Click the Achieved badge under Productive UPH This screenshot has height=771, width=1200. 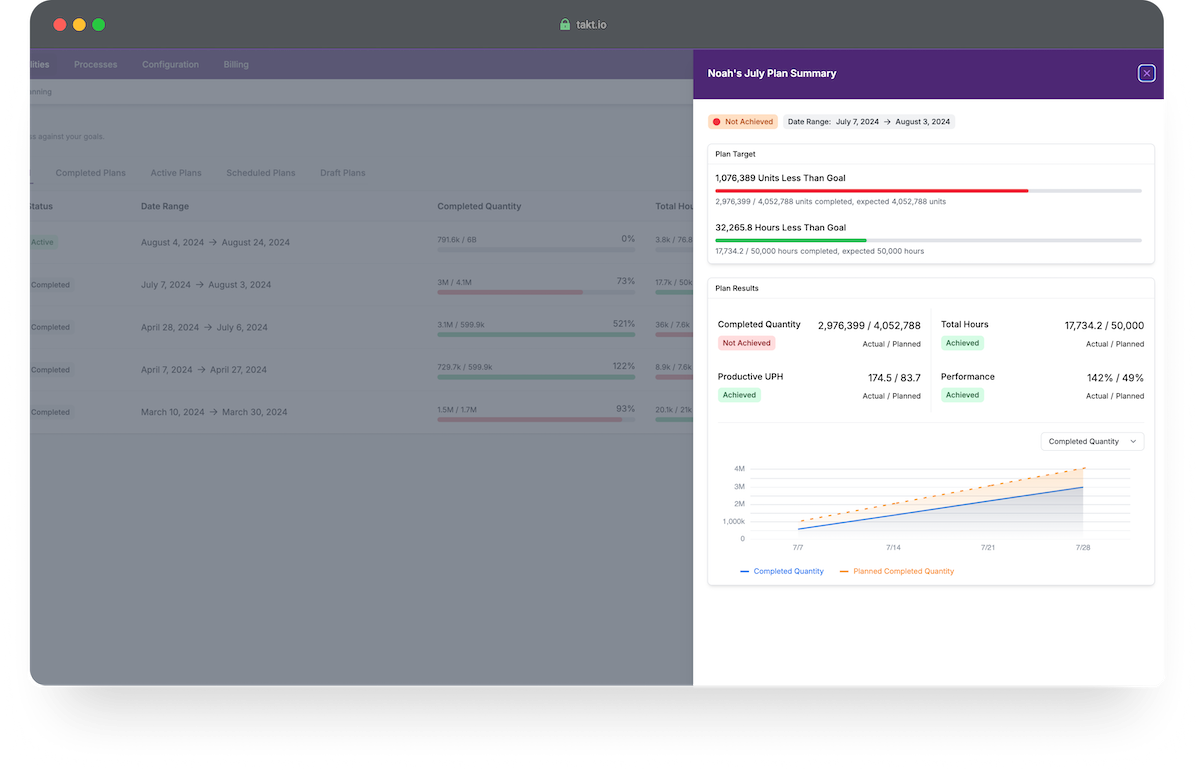739,395
